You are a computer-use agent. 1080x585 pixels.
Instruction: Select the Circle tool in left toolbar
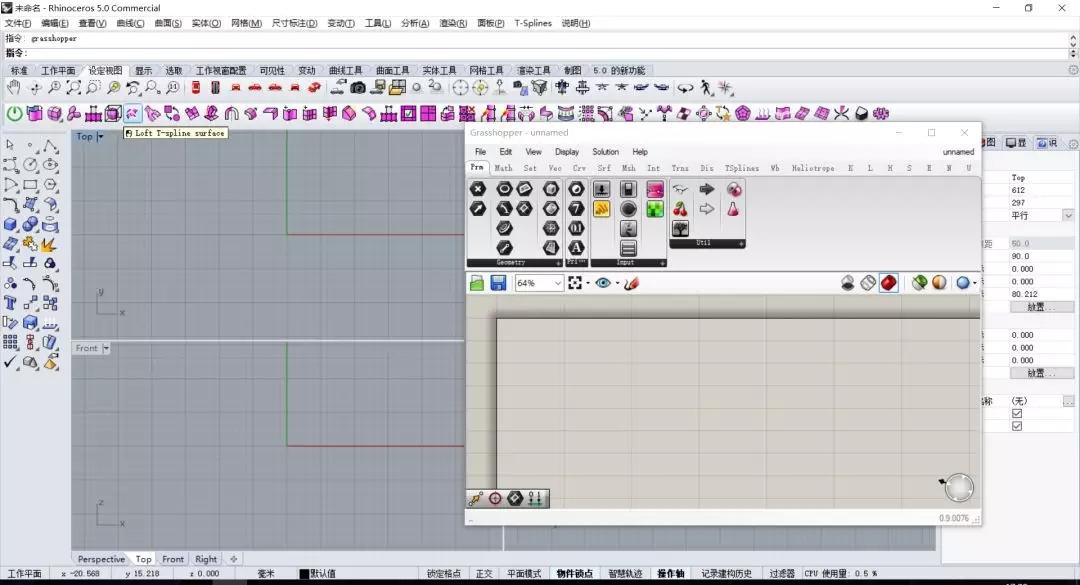[30, 165]
